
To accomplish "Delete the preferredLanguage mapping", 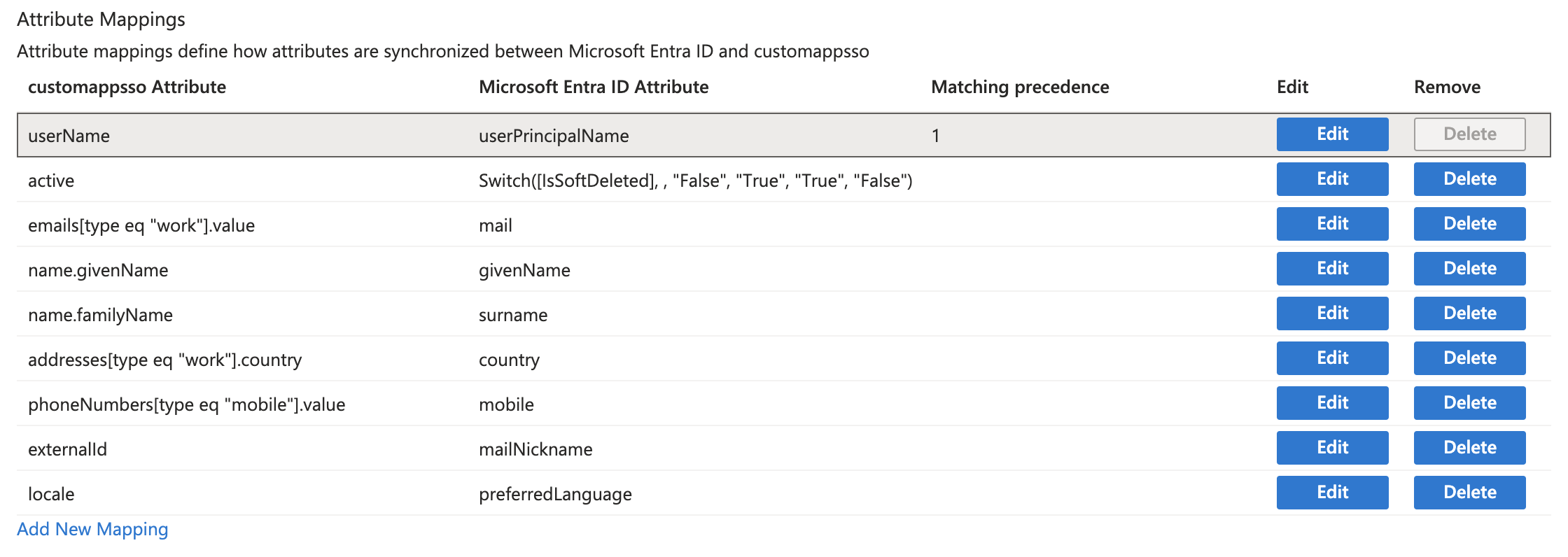I will [x=1469, y=493].
